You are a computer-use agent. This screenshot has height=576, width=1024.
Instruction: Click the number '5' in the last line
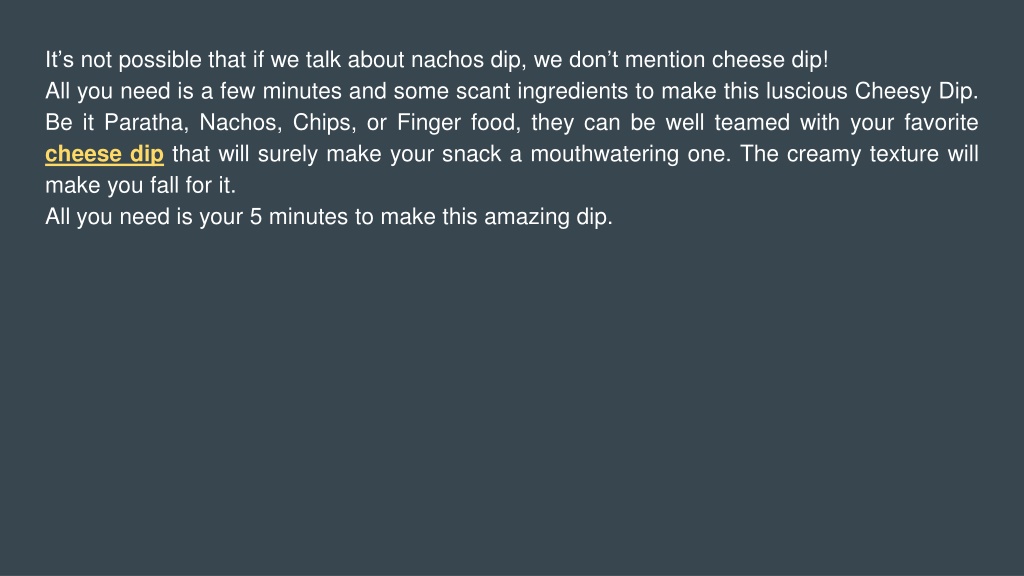pyautogui.click(x=256, y=217)
